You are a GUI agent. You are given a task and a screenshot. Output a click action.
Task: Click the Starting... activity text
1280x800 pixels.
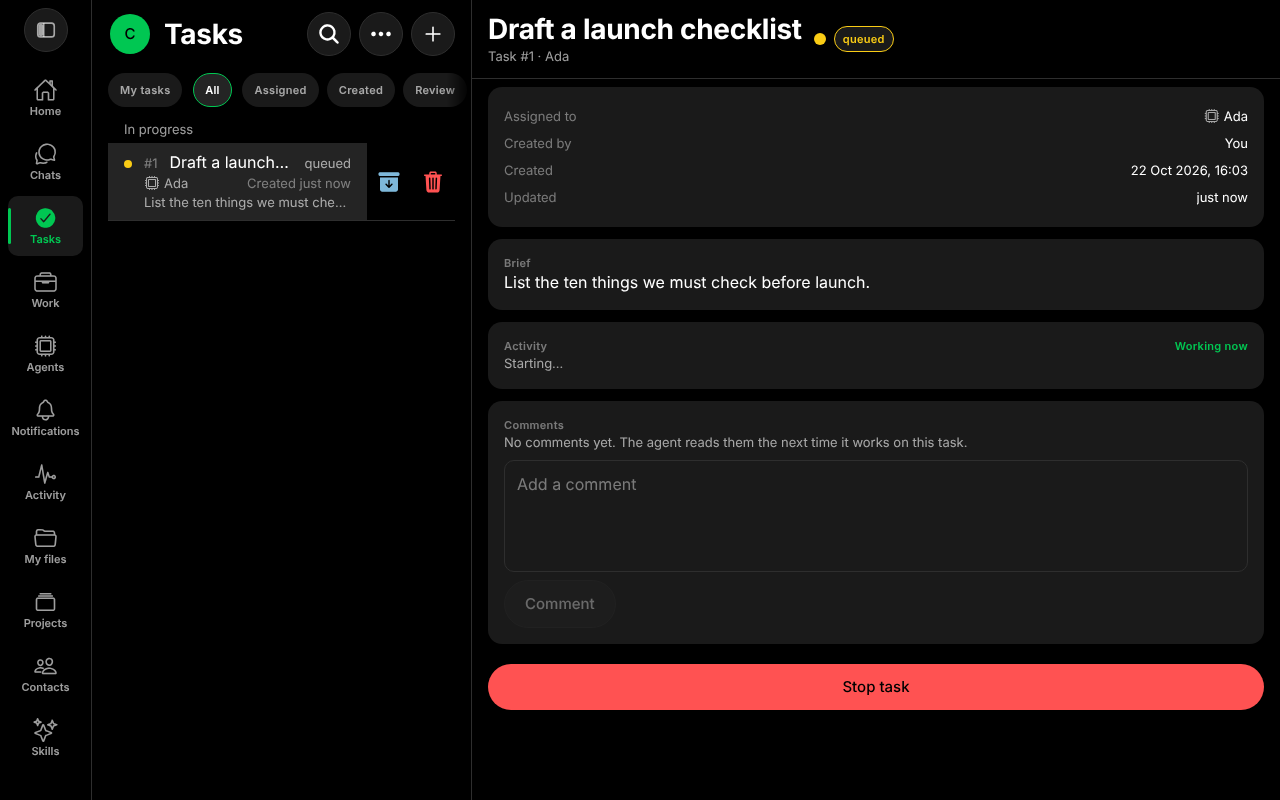click(x=533, y=364)
